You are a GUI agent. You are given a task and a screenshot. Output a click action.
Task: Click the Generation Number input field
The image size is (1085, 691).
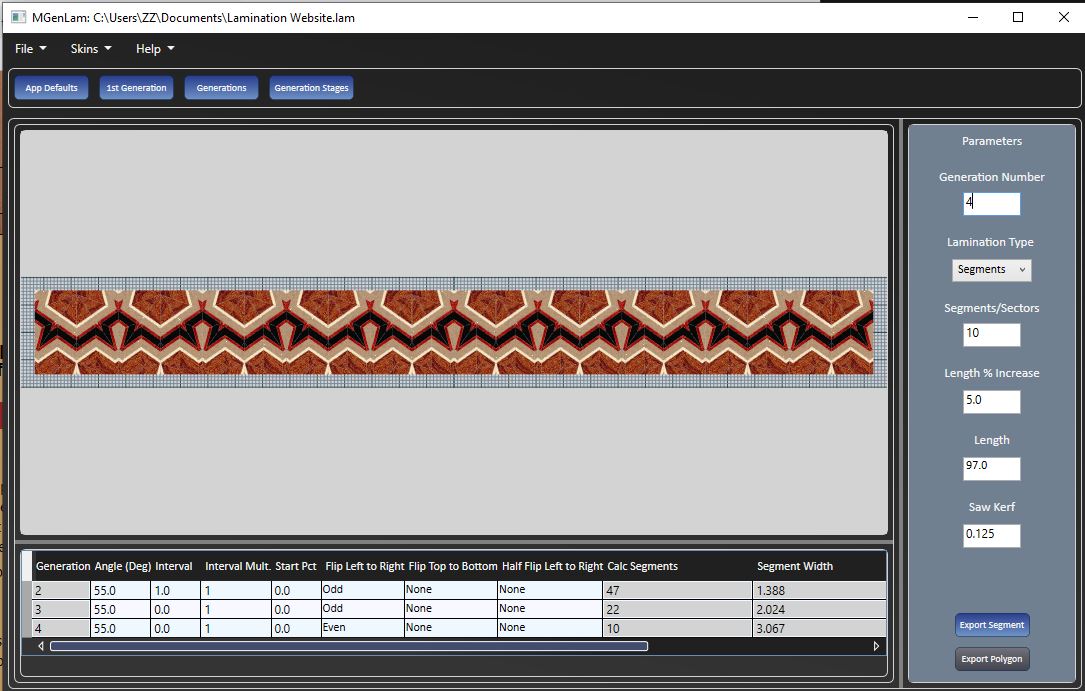[991, 204]
